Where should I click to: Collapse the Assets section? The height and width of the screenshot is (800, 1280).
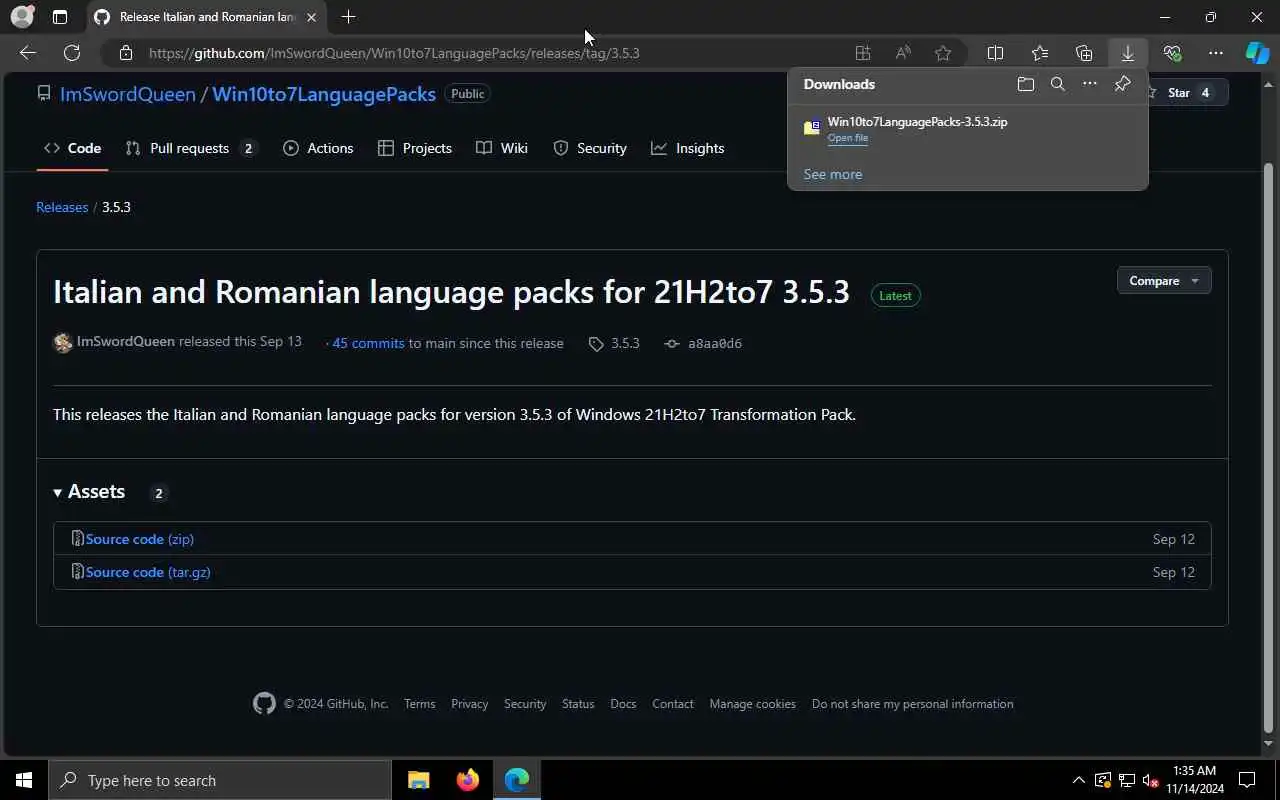click(x=89, y=492)
